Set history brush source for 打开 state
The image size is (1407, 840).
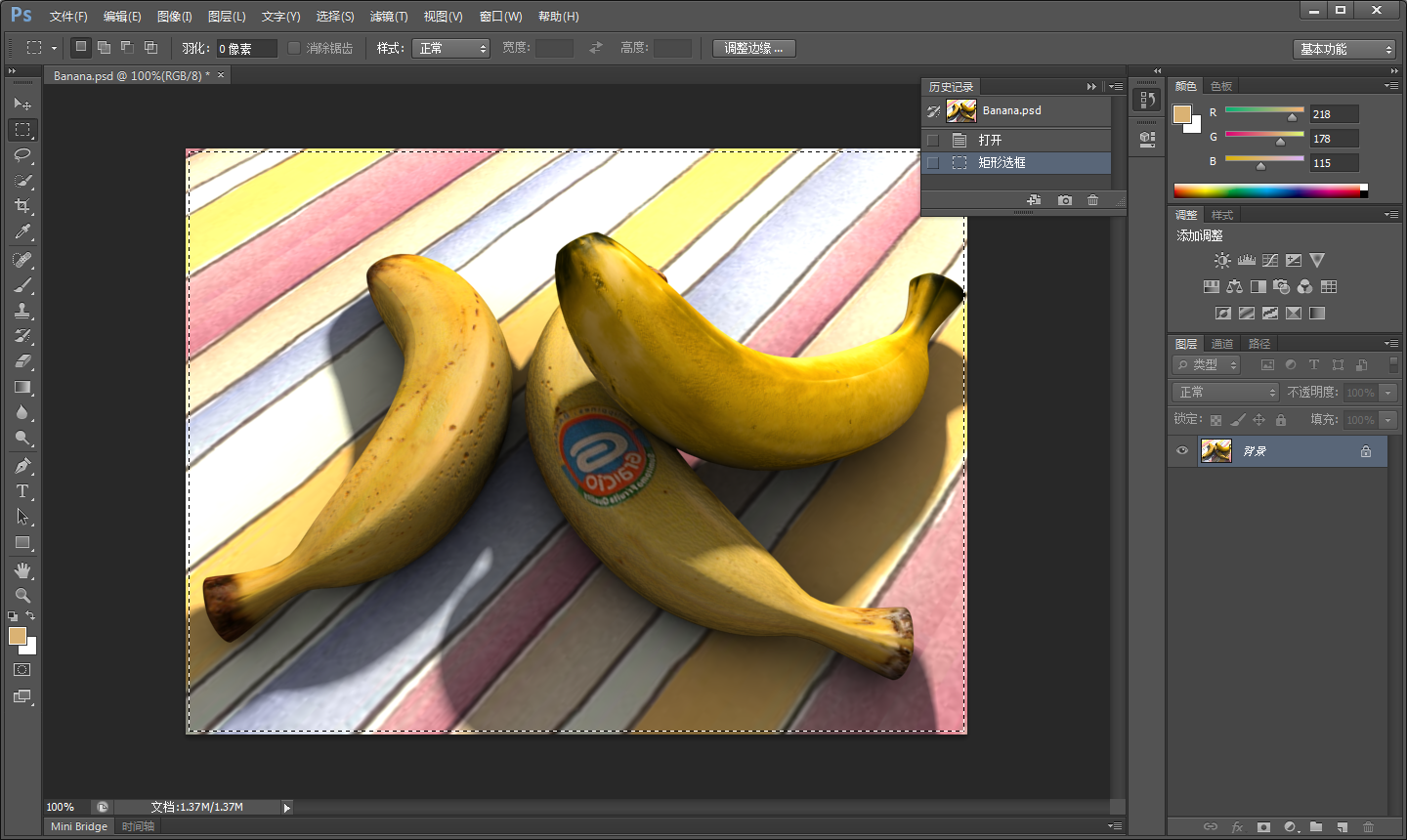pos(933,140)
